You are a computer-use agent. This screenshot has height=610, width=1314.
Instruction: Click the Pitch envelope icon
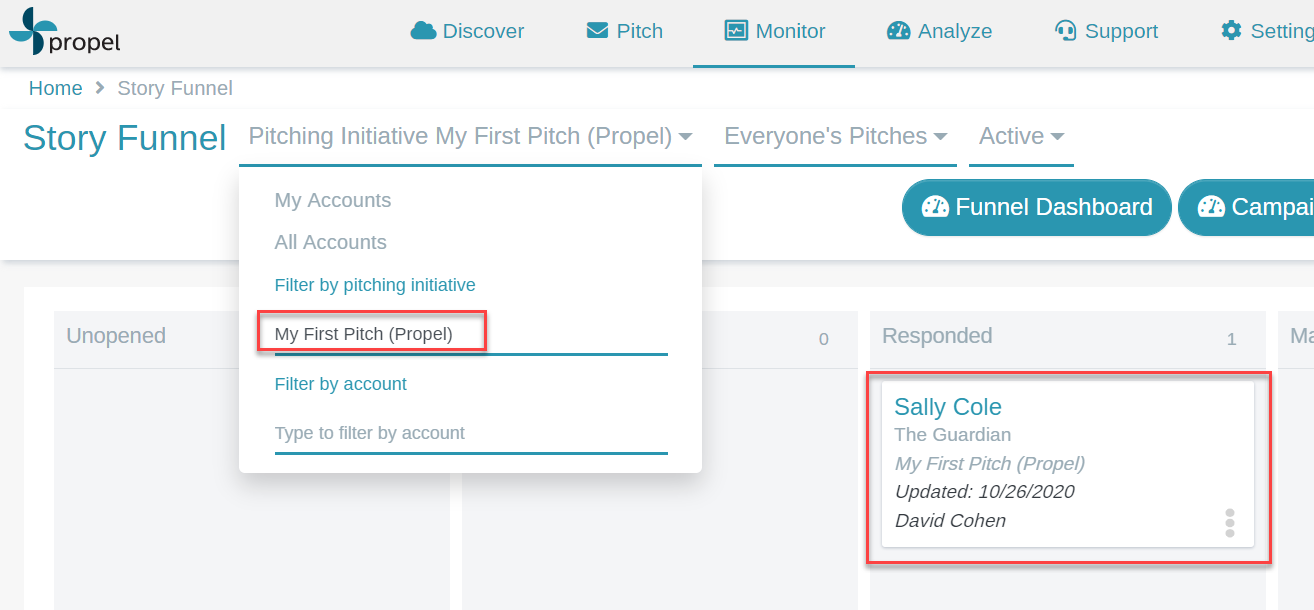click(597, 31)
